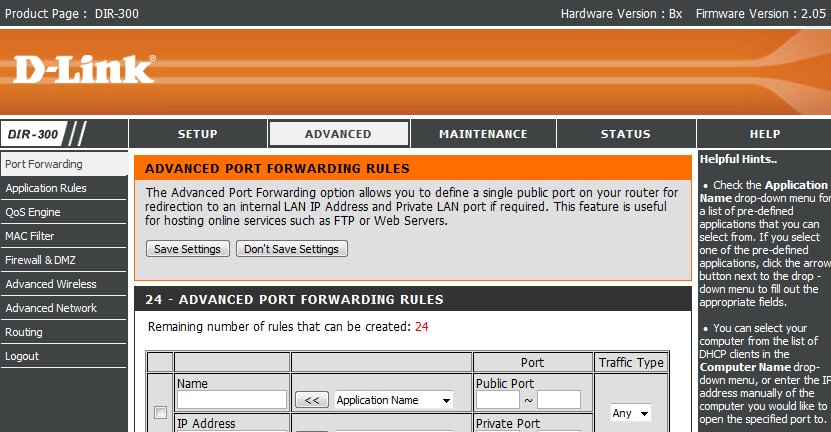Enable the first port forwarding rule checkbox

pos(160,412)
